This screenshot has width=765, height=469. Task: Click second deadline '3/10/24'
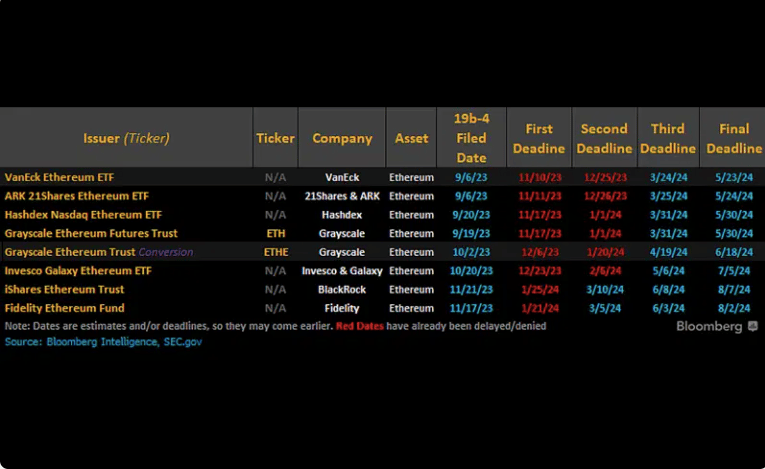(605, 289)
